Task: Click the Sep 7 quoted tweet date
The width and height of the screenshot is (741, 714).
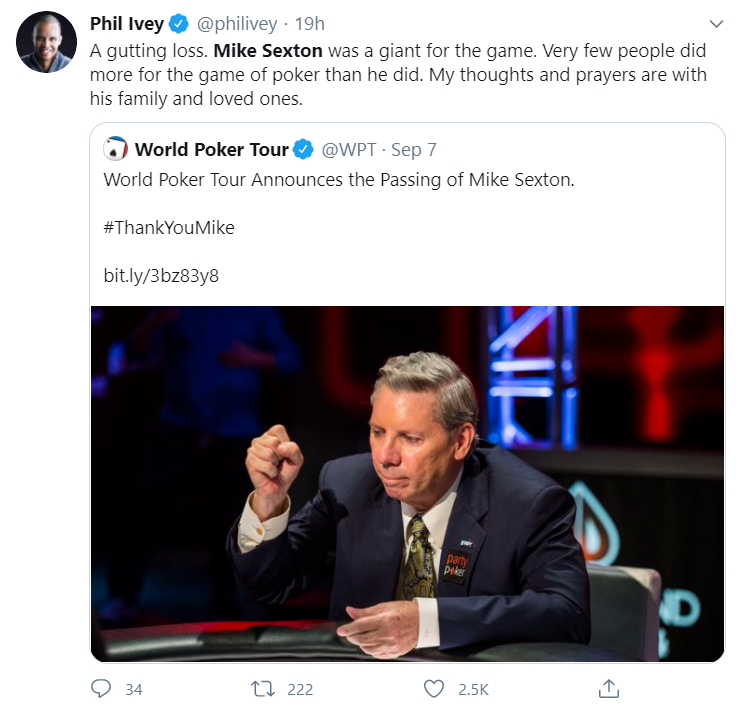Action: 414,150
